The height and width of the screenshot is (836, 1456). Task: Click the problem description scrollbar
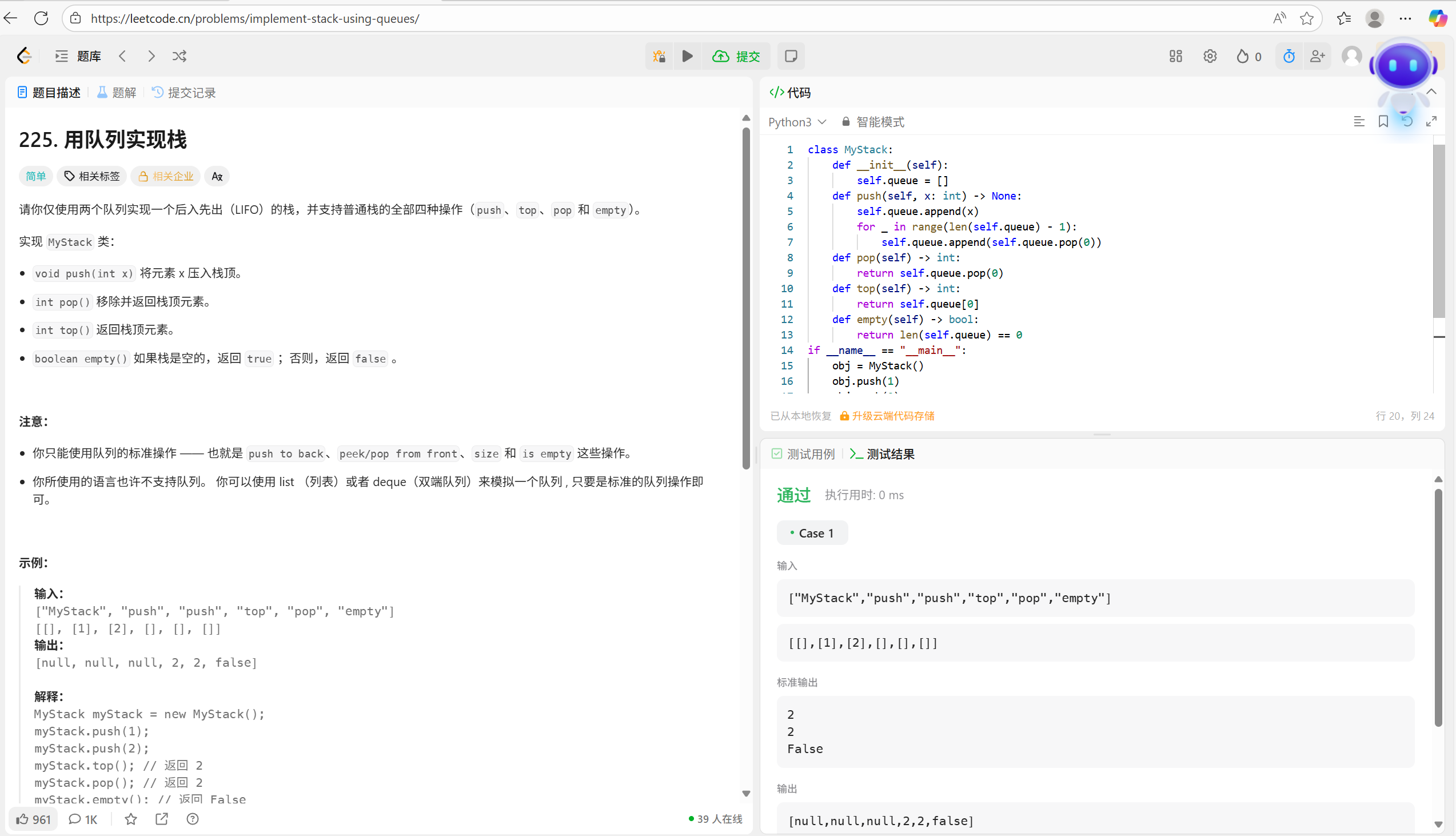745,298
